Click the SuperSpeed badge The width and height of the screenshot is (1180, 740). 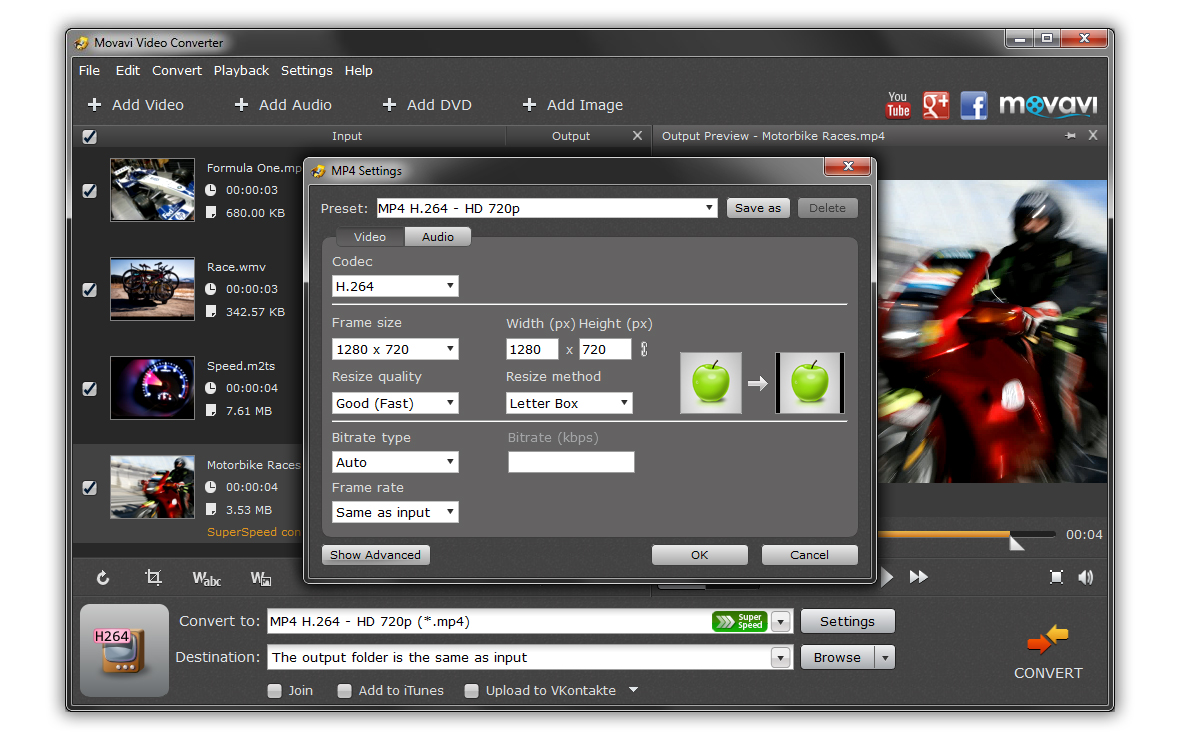coord(739,621)
